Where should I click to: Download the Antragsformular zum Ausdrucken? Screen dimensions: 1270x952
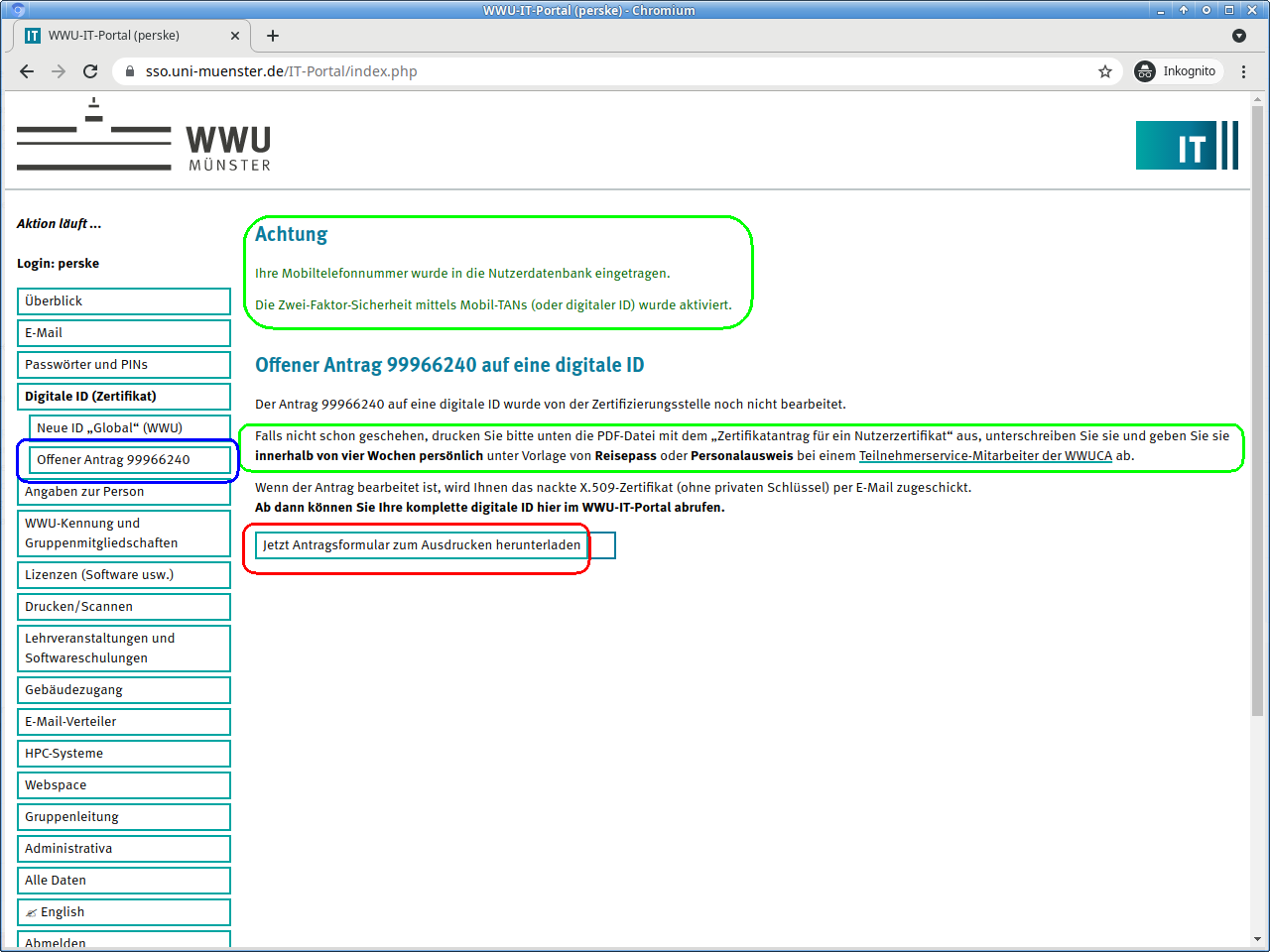(x=422, y=545)
